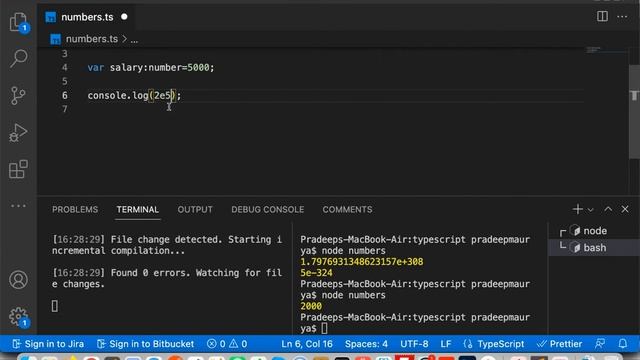Click the 5e-324 terminal output
Screen dimensions: 640x360
(316, 273)
